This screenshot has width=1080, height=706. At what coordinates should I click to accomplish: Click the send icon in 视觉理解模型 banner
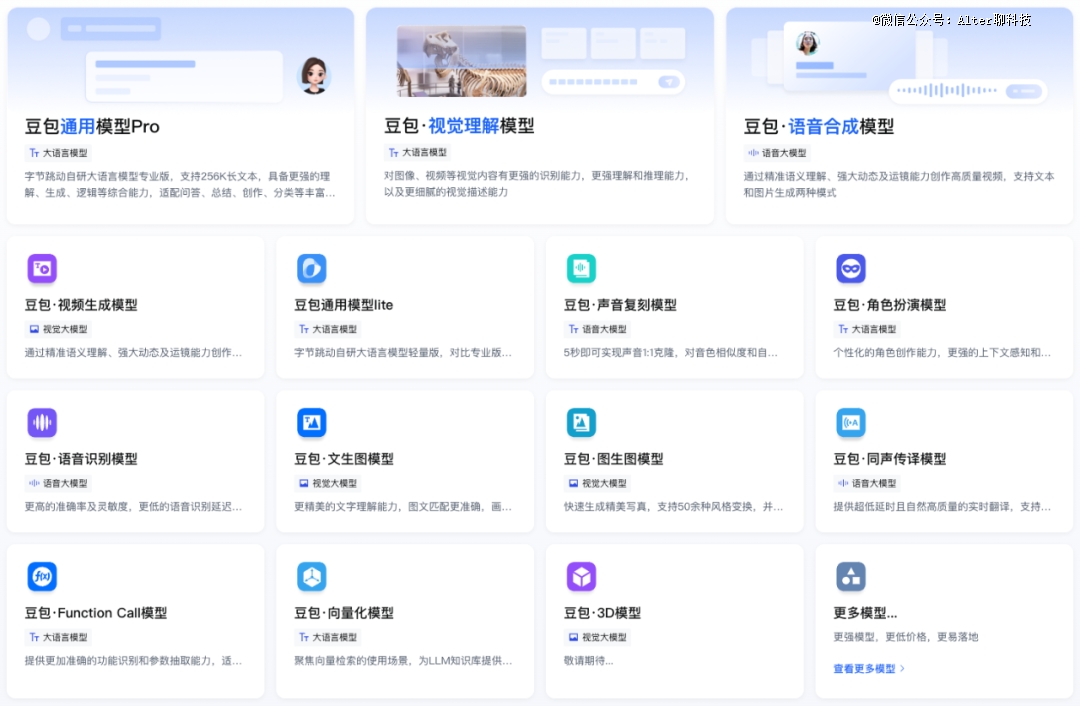pos(668,82)
